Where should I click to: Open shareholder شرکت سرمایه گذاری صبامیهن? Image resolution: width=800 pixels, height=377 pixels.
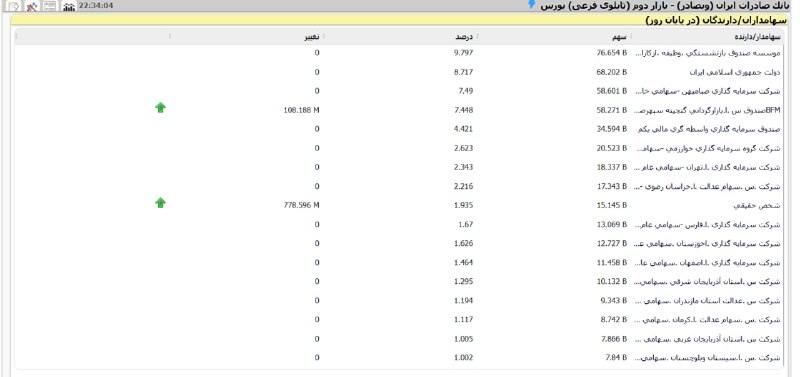pyautogui.click(x=707, y=91)
